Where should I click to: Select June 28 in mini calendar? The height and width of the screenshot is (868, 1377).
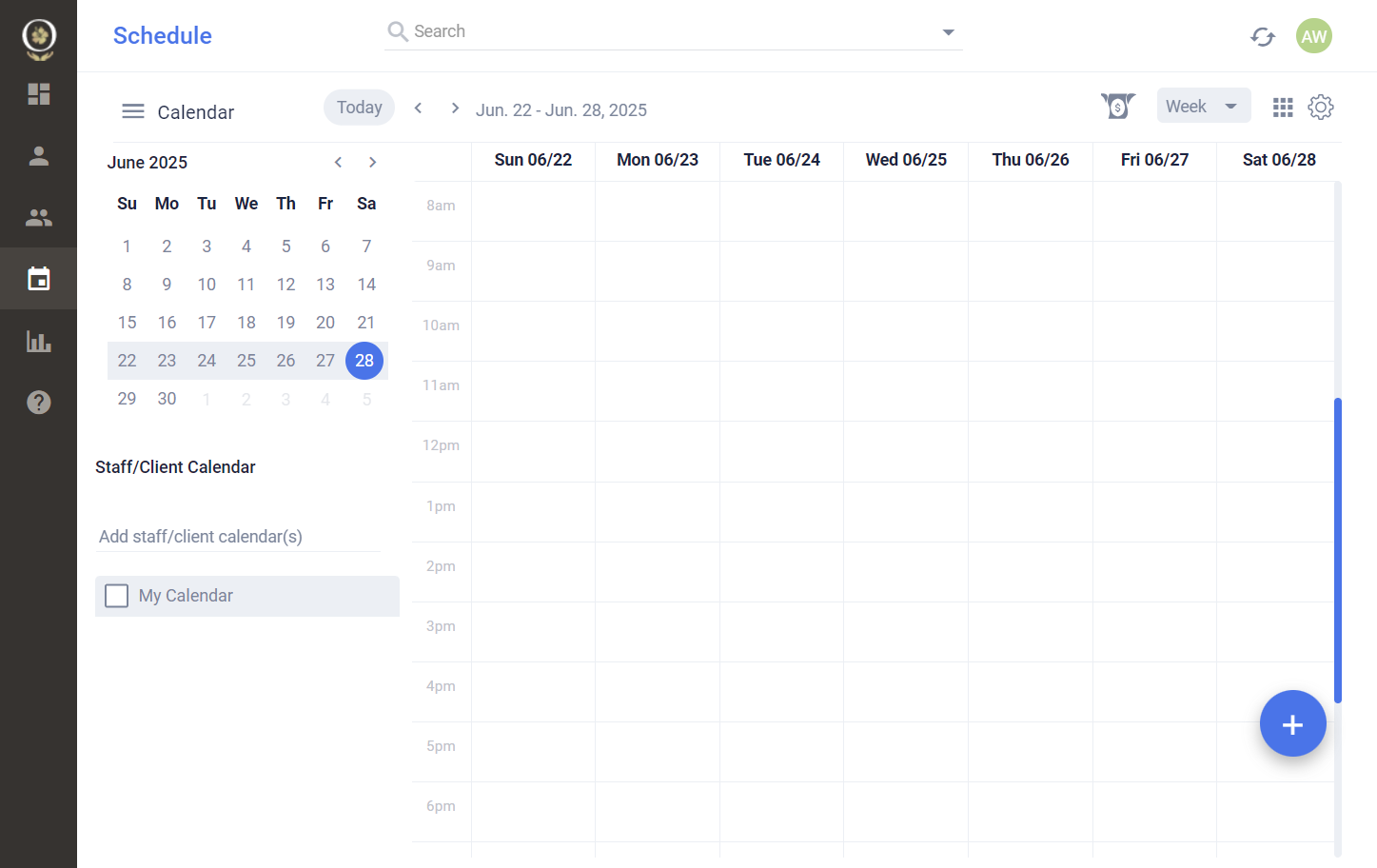pyautogui.click(x=364, y=361)
